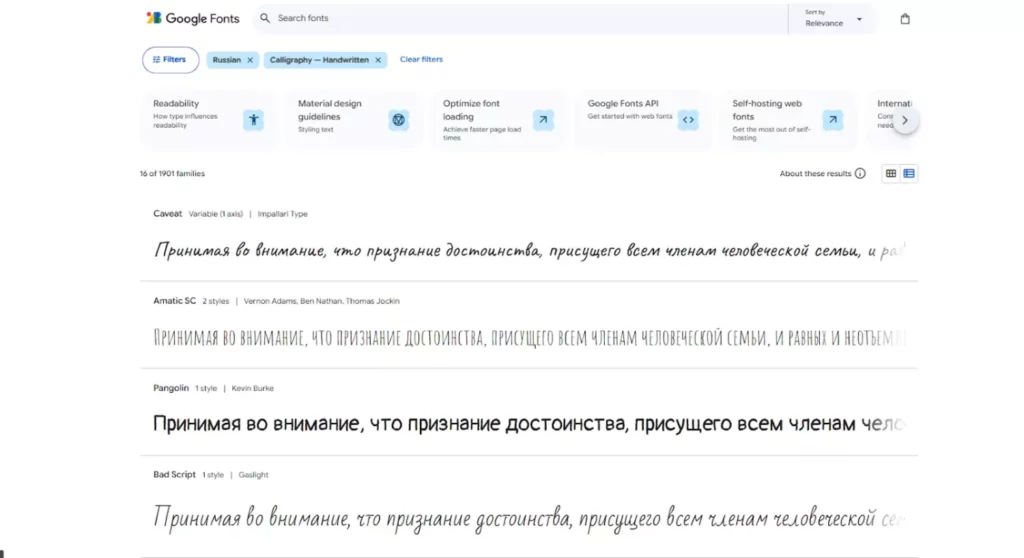Click 'About these results' text

pyautogui.click(x=815, y=174)
